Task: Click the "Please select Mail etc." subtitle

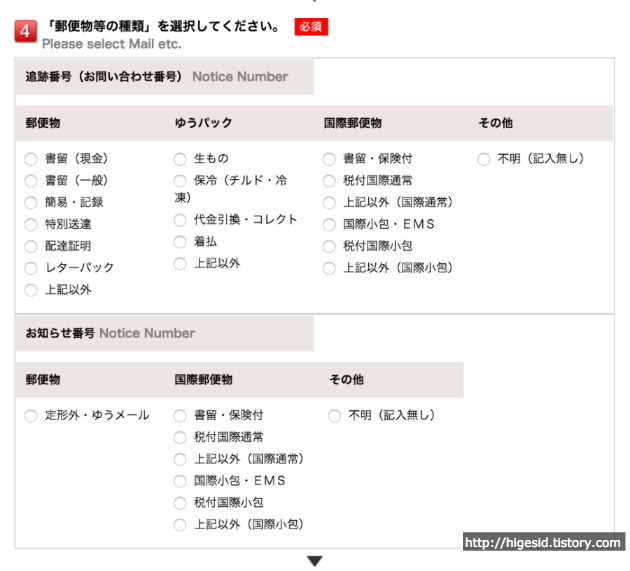Action: 112,44
